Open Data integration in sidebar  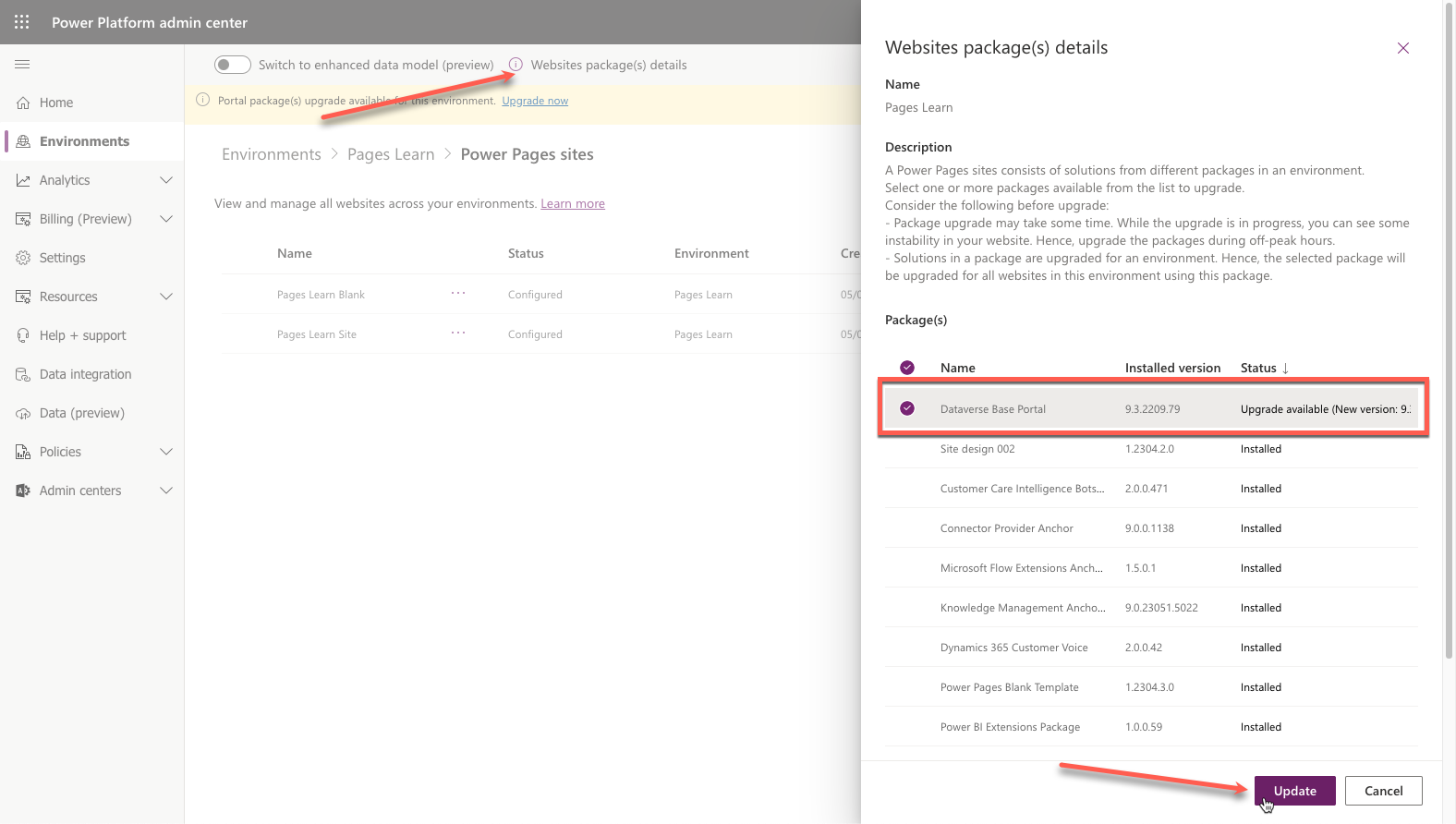pyautogui.click(x=92, y=374)
